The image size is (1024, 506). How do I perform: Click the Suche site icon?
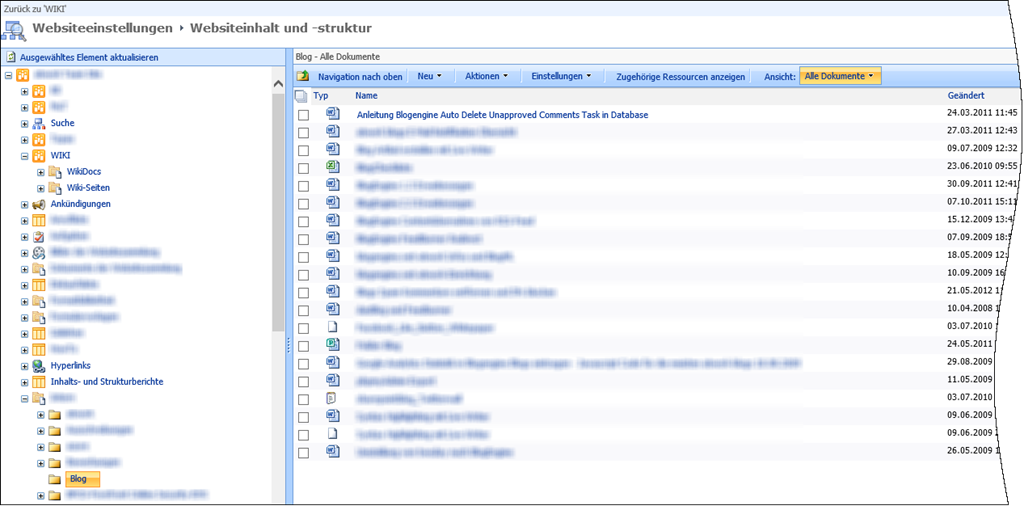pos(40,123)
